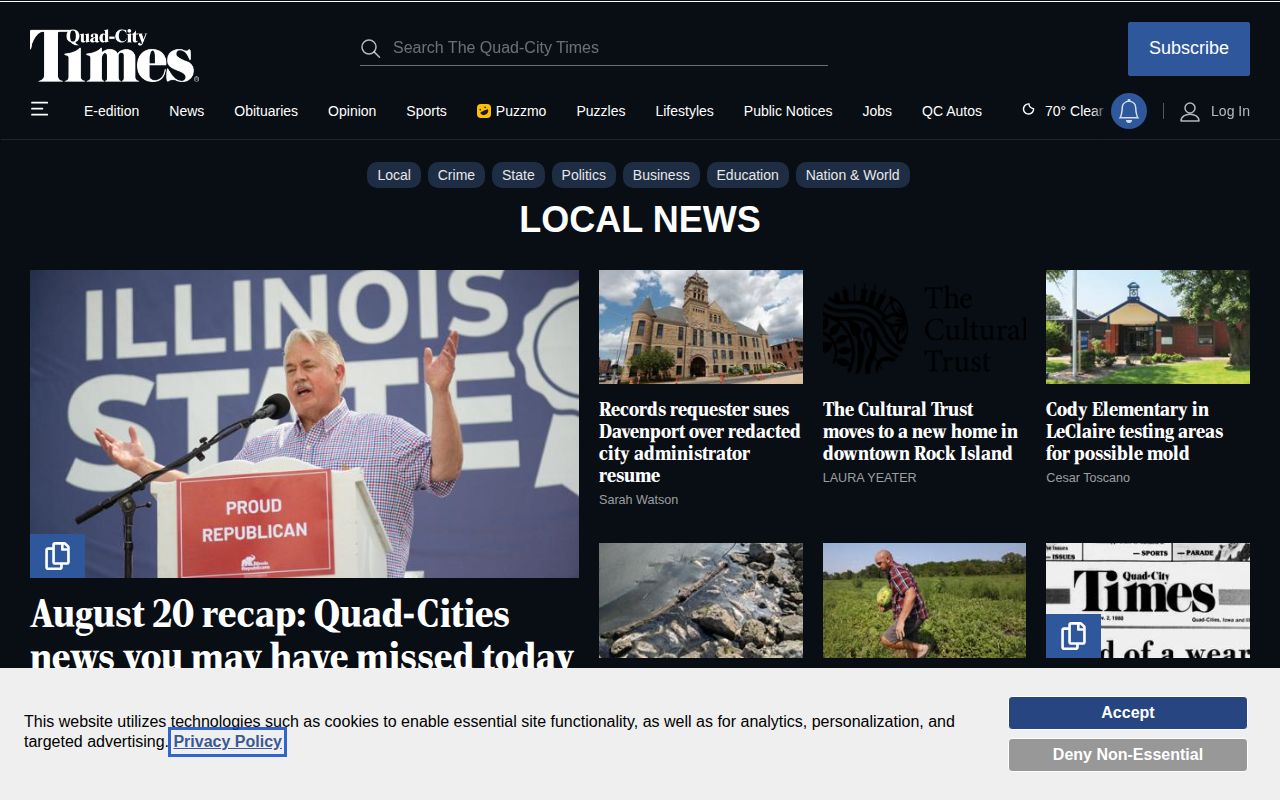Click the Cody Elementary school photo
This screenshot has width=1280, height=800.
[x=1148, y=327]
